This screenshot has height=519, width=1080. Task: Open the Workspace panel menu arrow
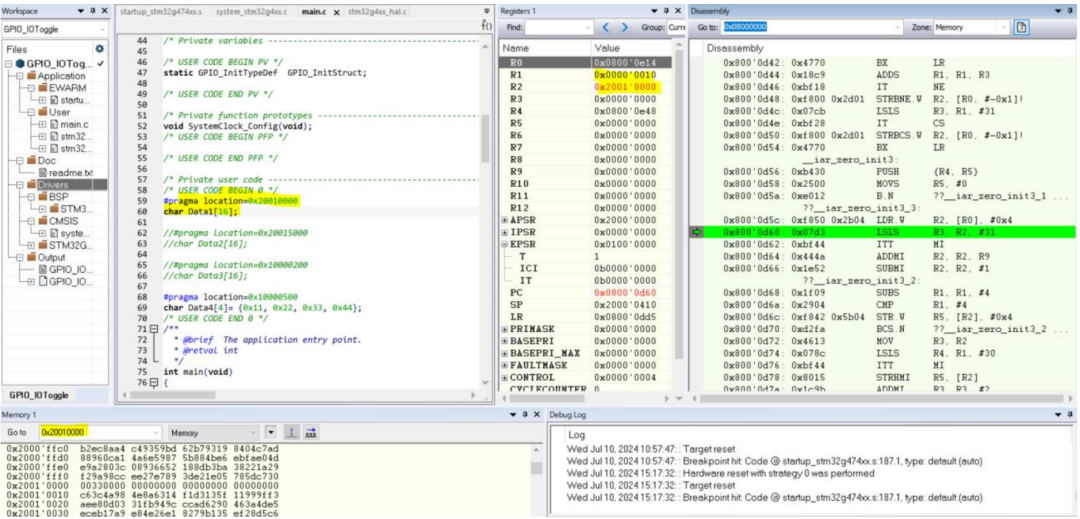(81, 12)
